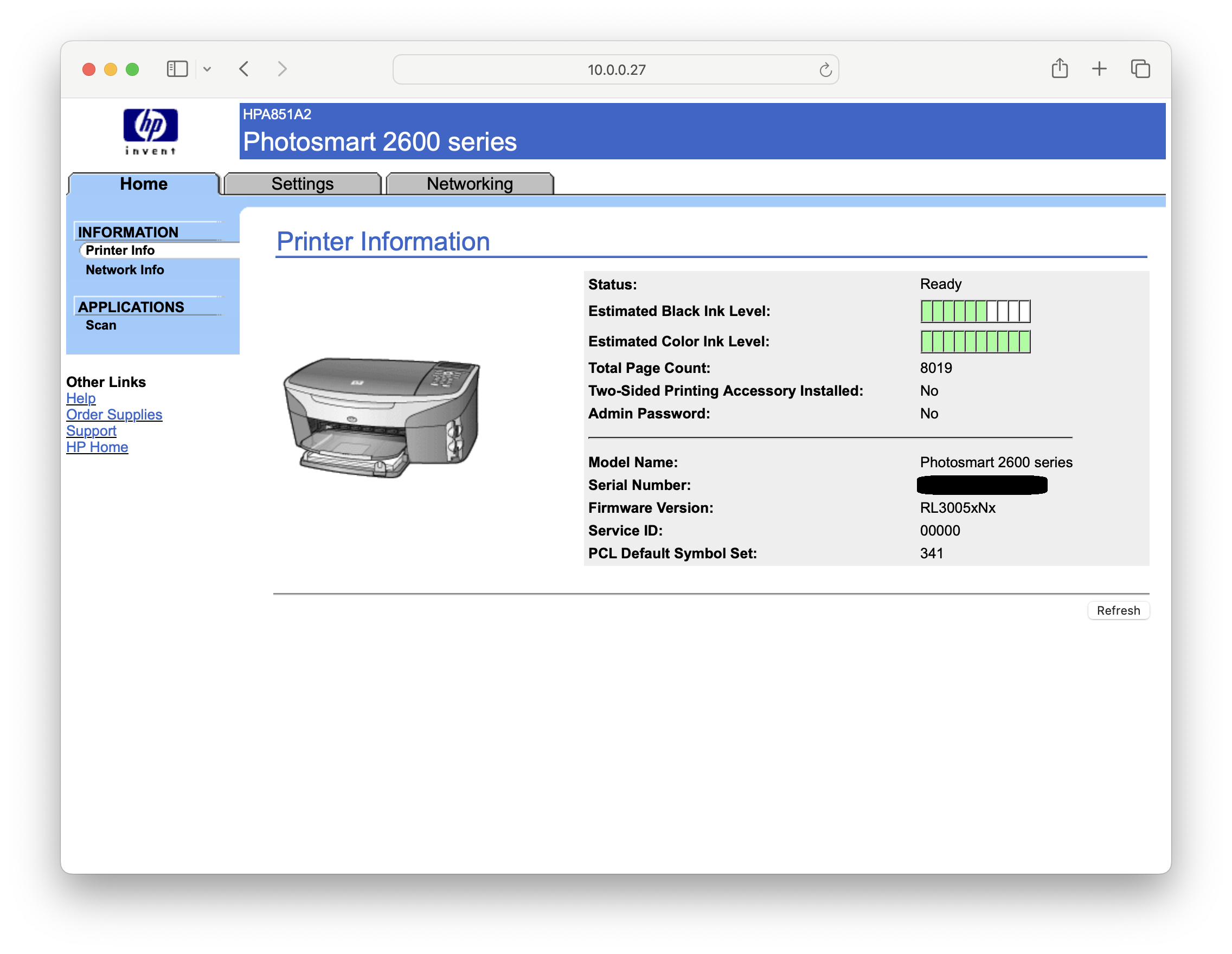Image resolution: width=1232 pixels, height=954 pixels.
Task: Reload the page using the reload icon
Action: point(825,70)
